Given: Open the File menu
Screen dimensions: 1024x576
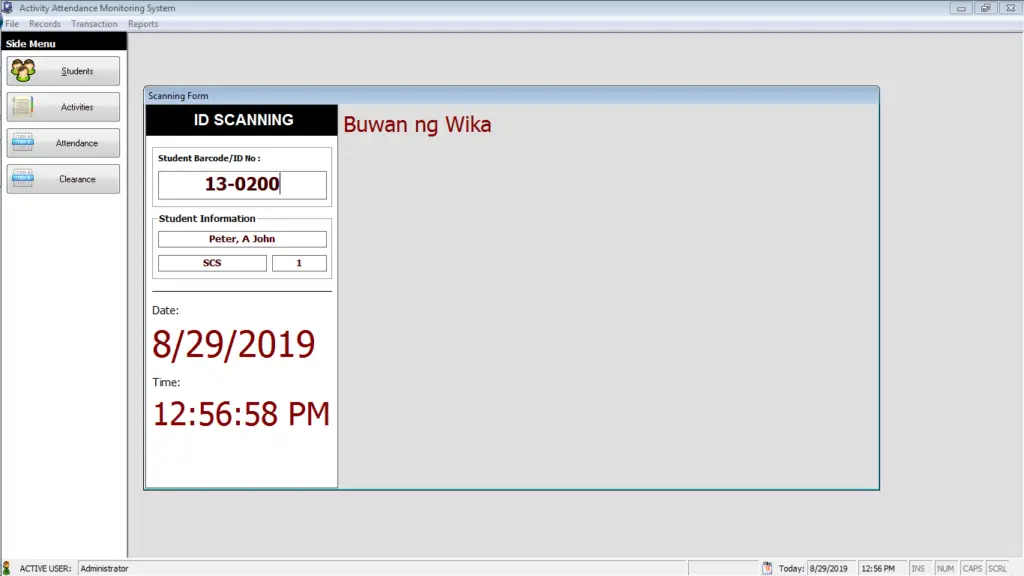Looking at the screenshot, I should coord(11,23).
